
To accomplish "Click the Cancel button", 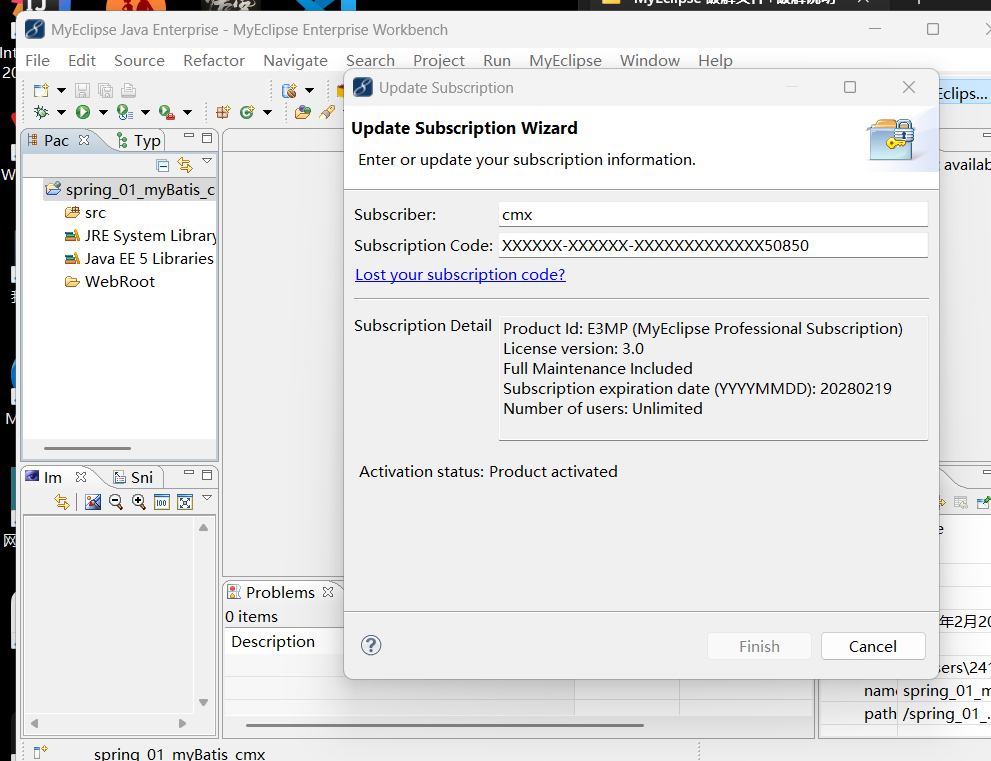I will [x=873, y=646].
